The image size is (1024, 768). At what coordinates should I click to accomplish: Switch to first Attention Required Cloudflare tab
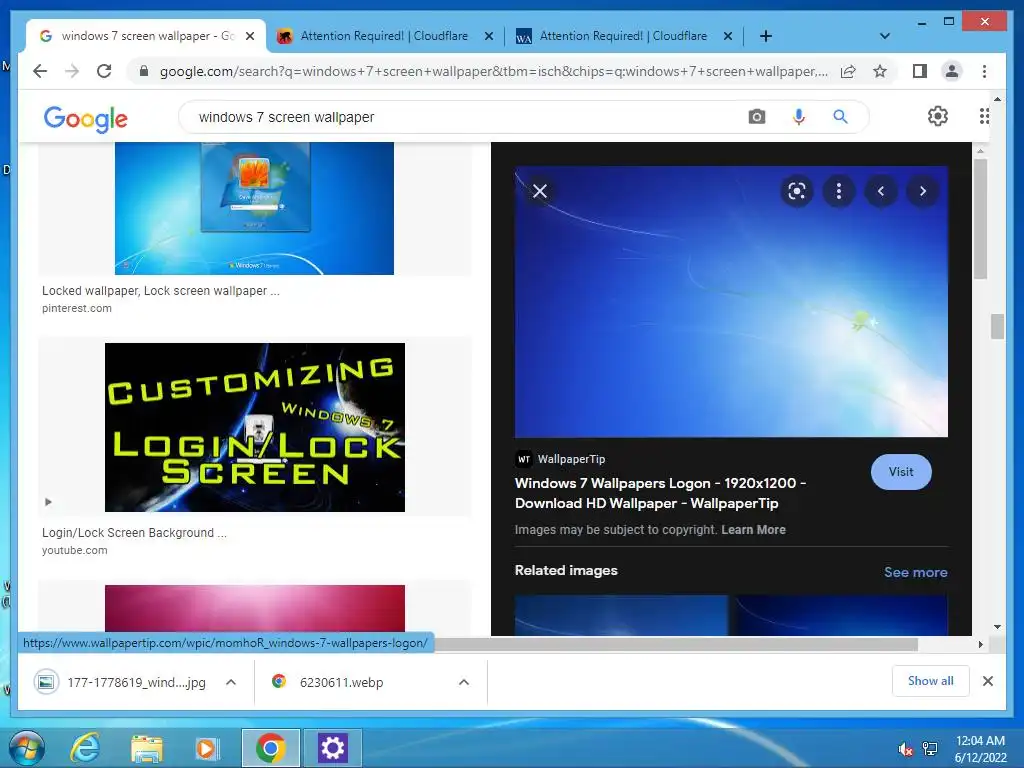point(384,36)
